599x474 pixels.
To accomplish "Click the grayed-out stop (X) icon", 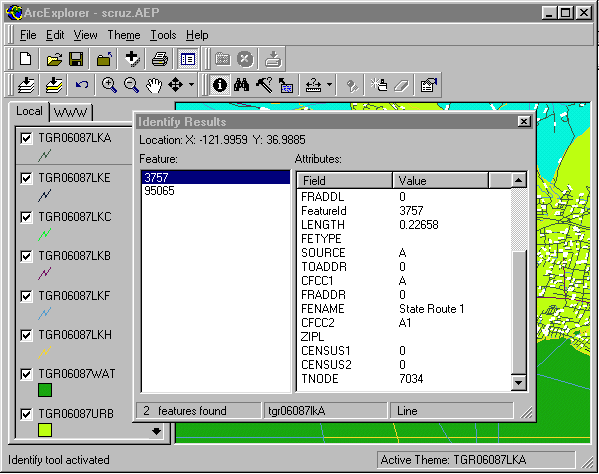I will (x=245, y=59).
